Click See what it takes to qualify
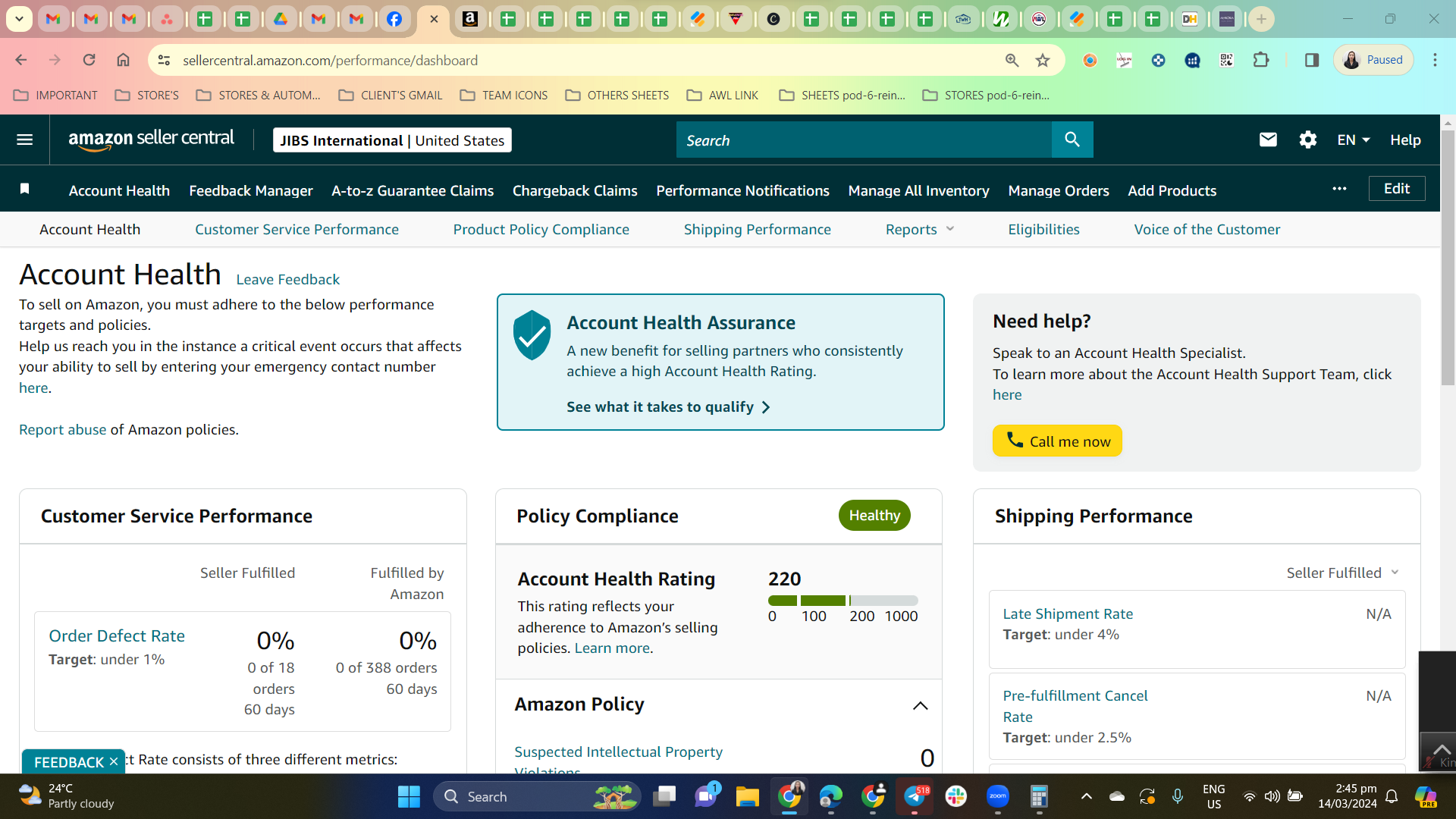 (668, 407)
